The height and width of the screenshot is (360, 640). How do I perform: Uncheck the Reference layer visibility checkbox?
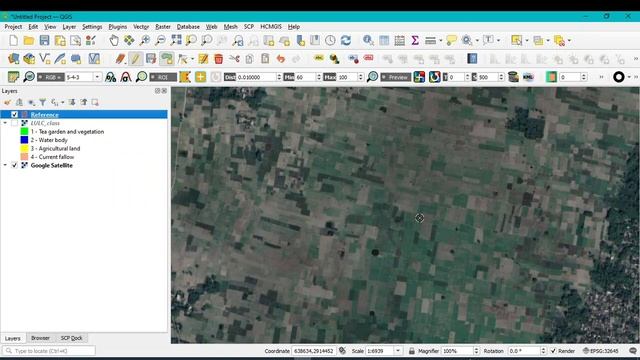coord(15,115)
